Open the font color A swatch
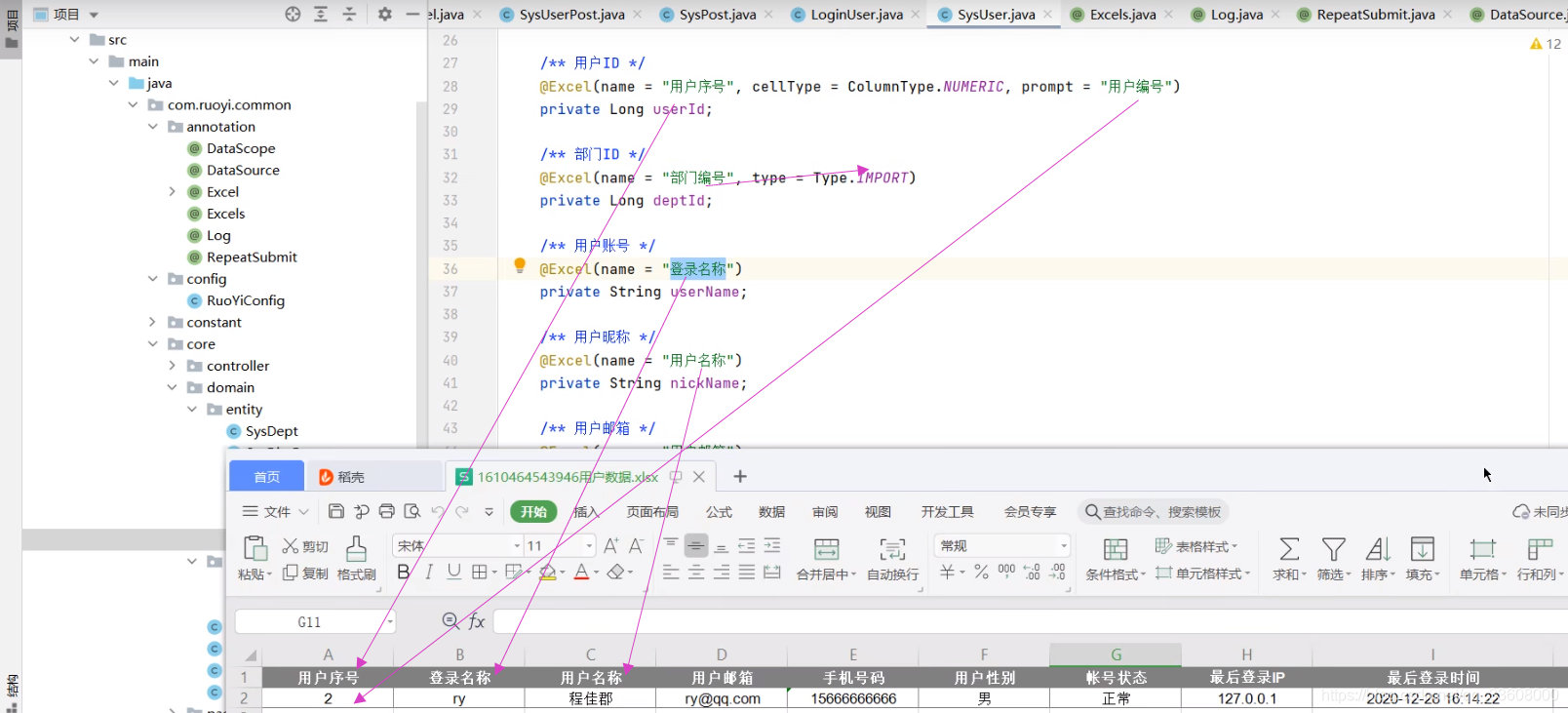Screen dimensions: 1568x713 click(x=581, y=573)
